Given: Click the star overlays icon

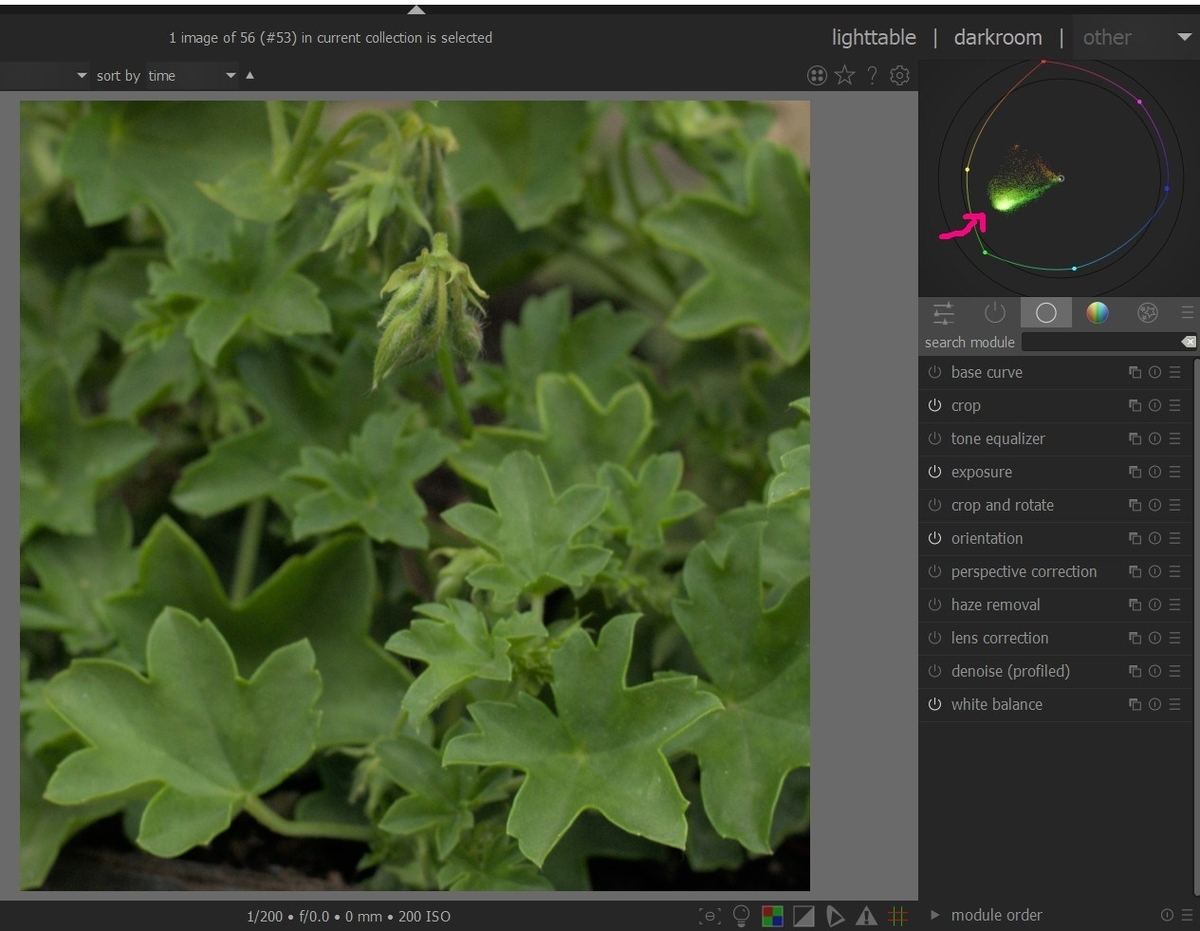Looking at the screenshot, I should (x=845, y=75).
